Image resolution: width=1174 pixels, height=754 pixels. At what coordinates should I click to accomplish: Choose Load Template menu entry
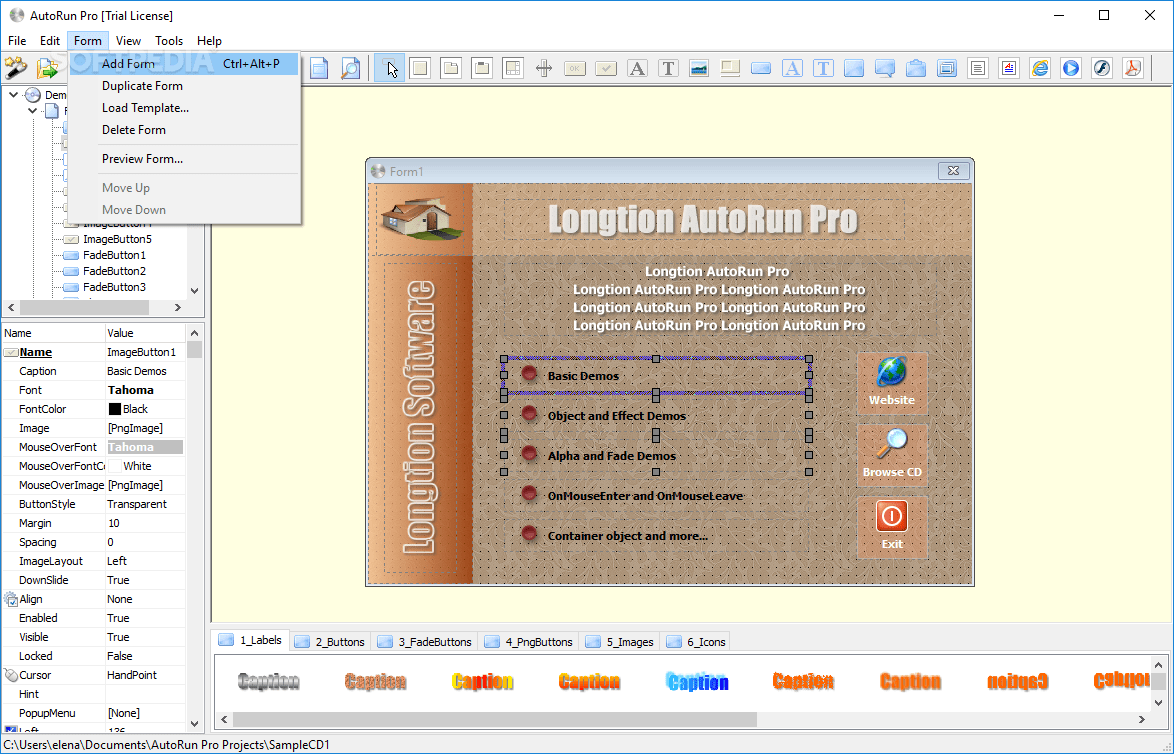coord(184,108)
